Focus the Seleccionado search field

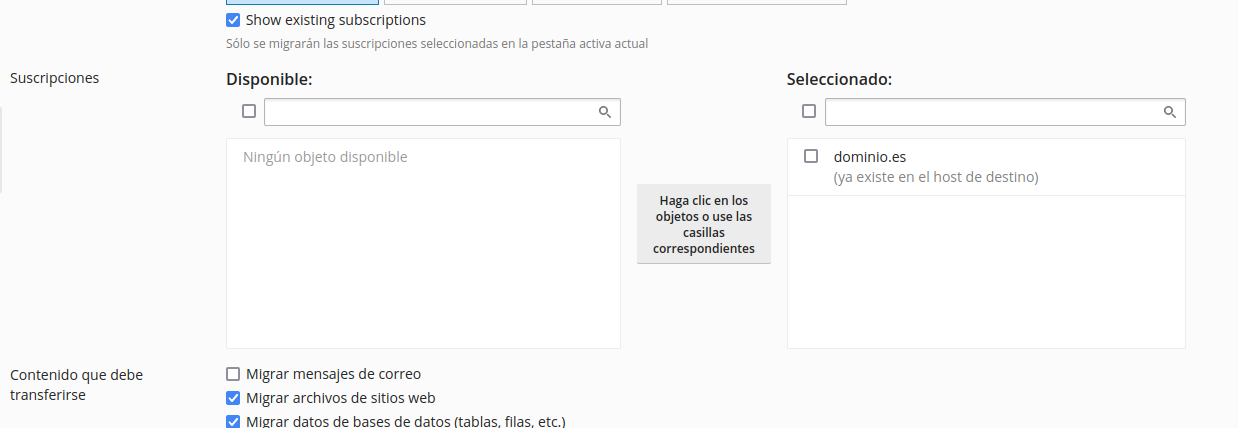1005,112
